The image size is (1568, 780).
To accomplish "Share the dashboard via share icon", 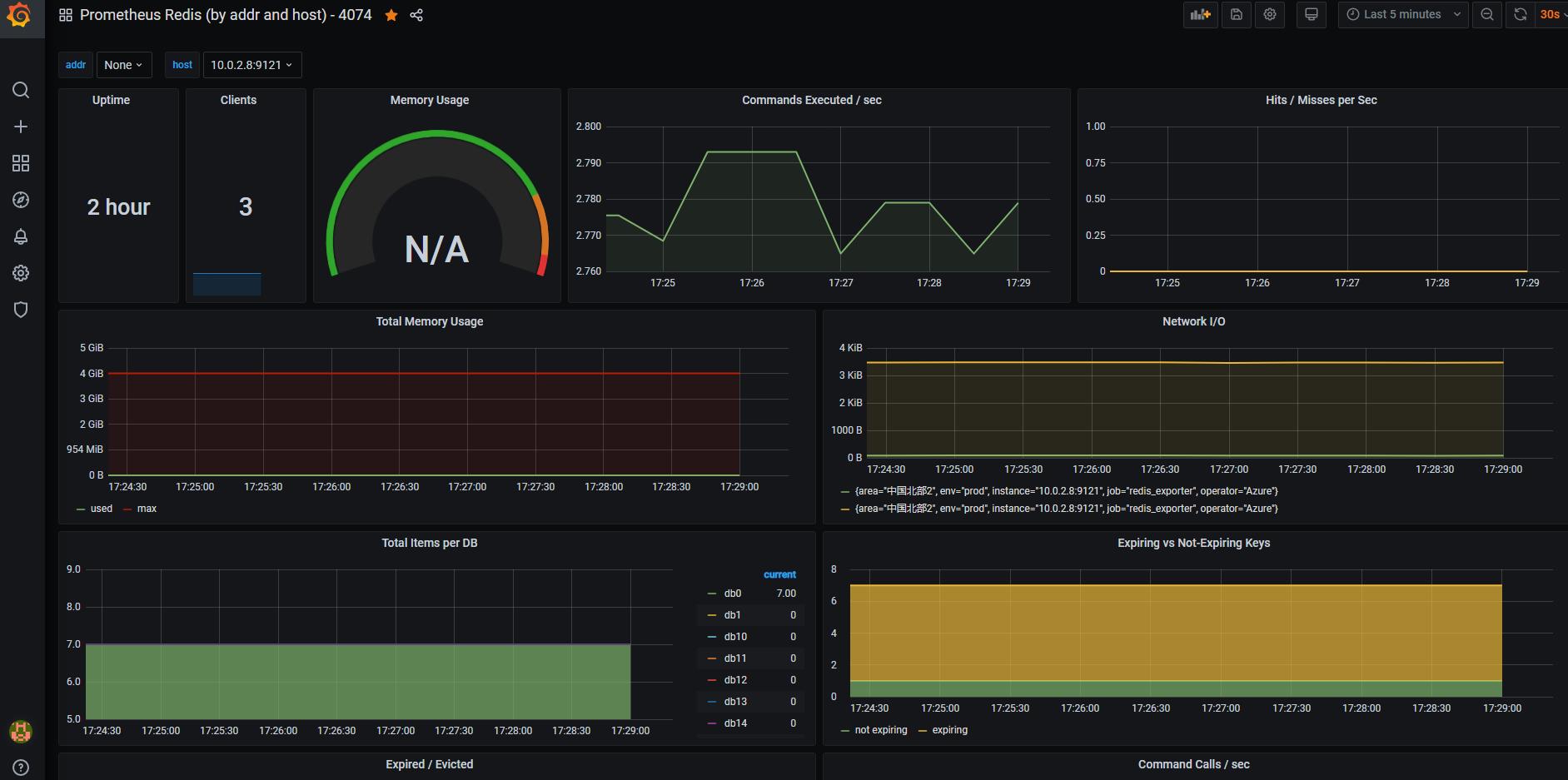I will pos(416,15).
